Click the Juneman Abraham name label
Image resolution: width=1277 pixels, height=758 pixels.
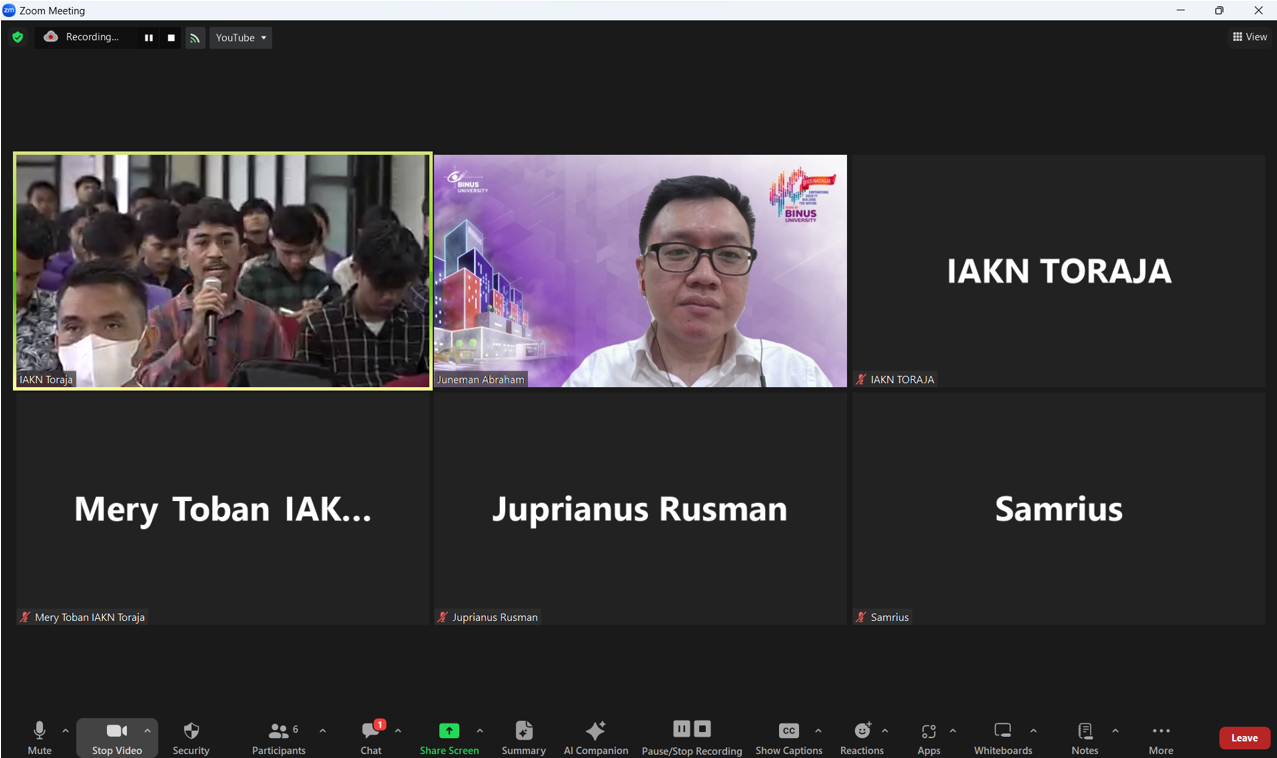tap(481, 380)
